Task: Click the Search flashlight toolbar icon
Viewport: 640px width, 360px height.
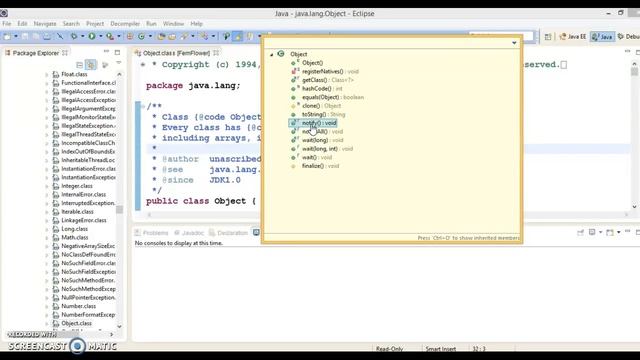Action: pyautogui.click(x=184, y=36)
